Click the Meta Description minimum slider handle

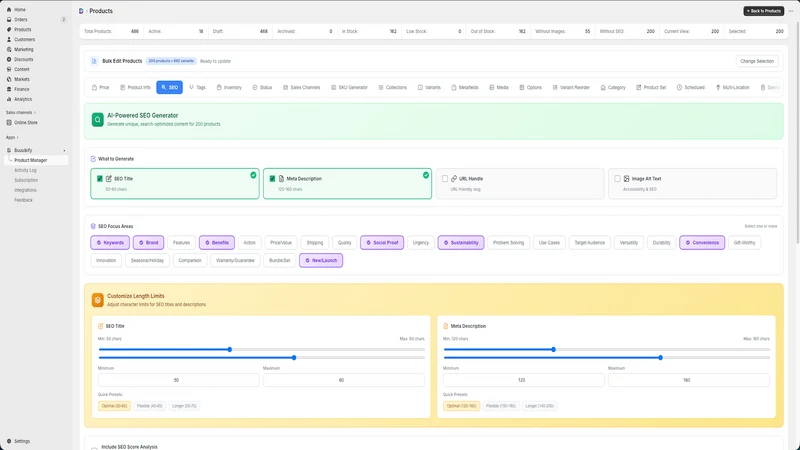click(x=554, y=349)
